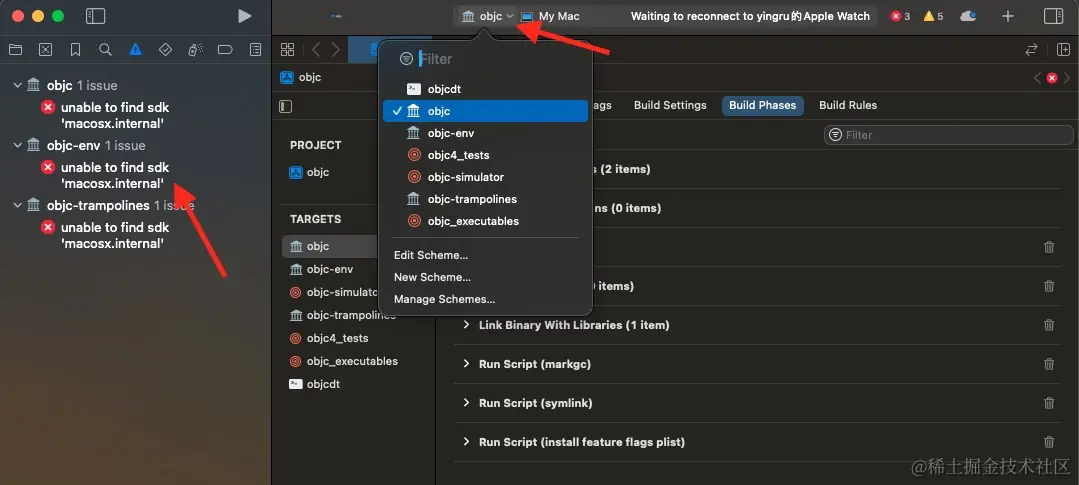Collapse the objc-trampolines issue group
1079x485 pixels.
[17, 205]
